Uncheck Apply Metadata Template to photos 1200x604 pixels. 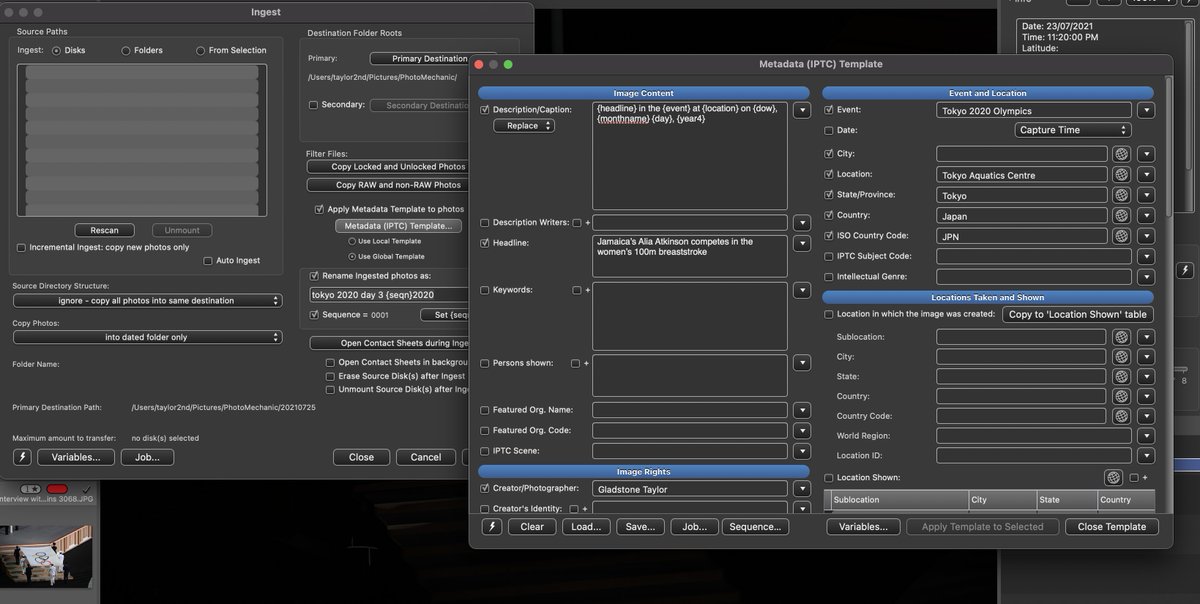[319, 209]
